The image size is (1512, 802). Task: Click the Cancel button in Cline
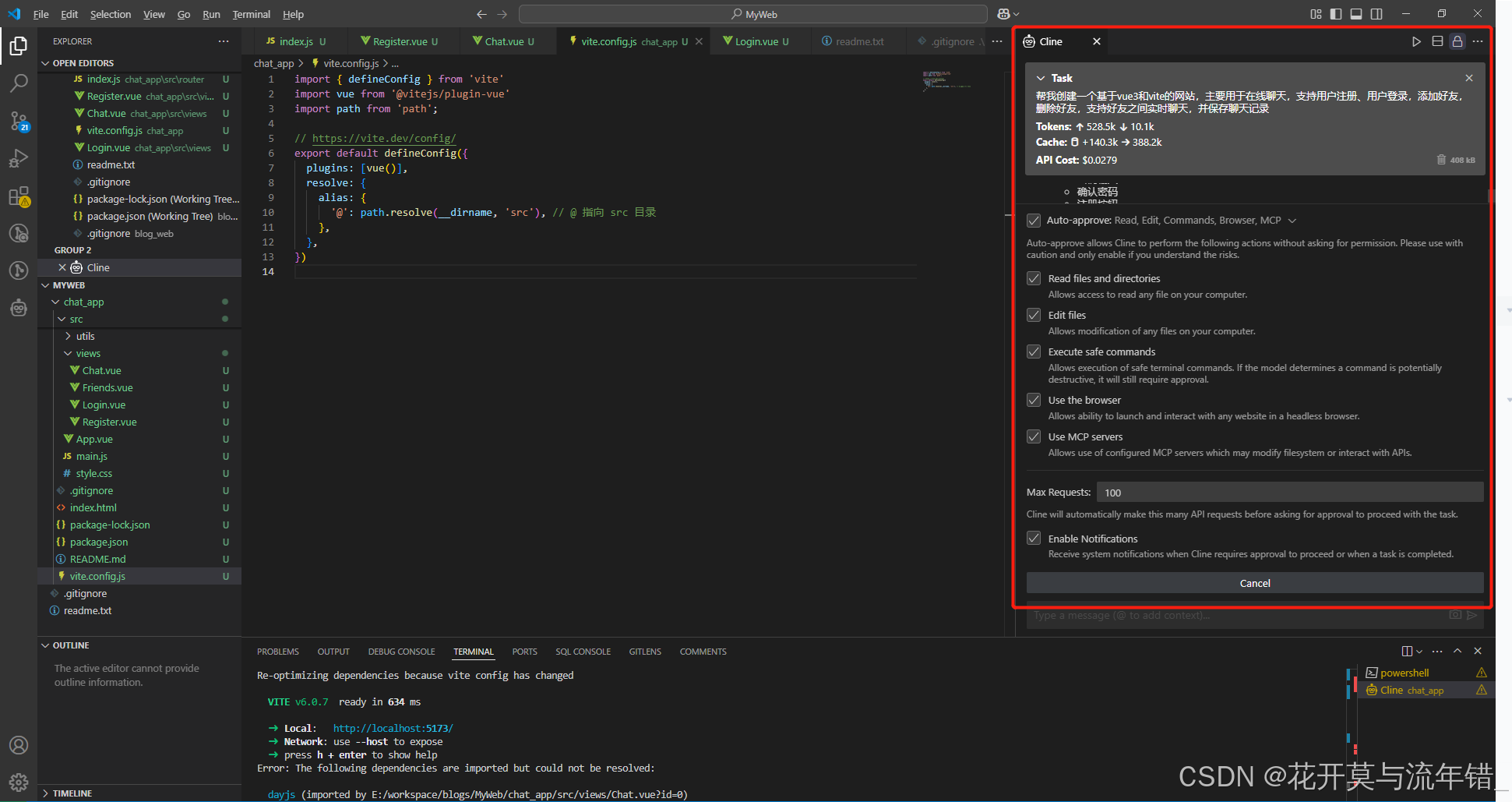[1255, 583]
